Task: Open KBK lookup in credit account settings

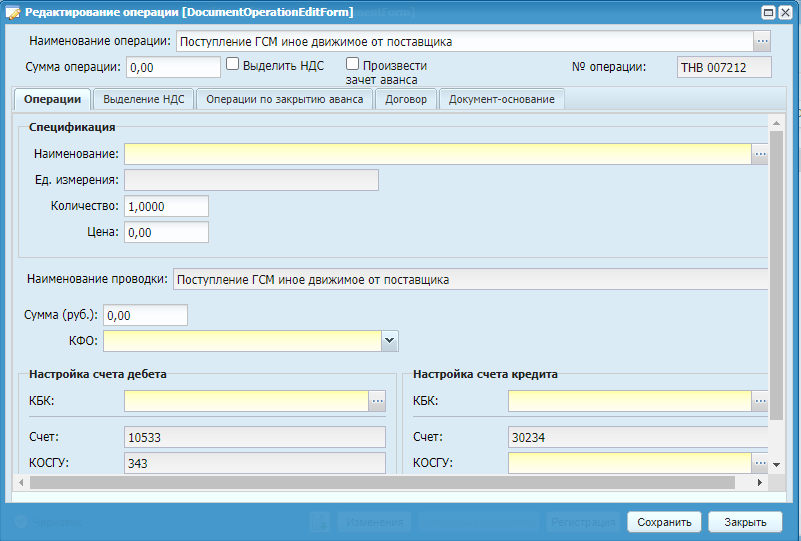Action: click(760, 401)
